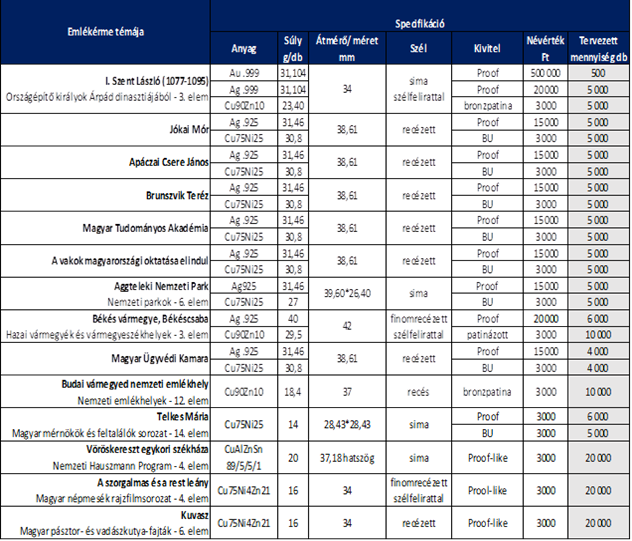Click the '39,60*26,40' size cell
This screenshot has height=541, width=632.
(x=347, y=293)
